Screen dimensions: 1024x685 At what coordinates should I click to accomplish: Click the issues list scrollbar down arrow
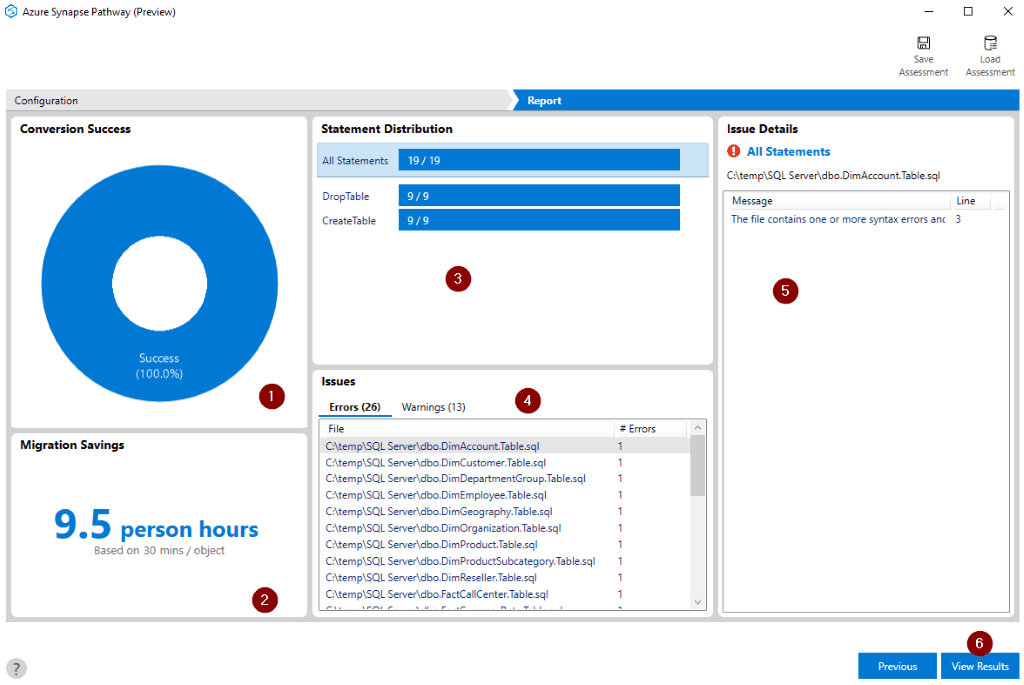tap(697, 602)
